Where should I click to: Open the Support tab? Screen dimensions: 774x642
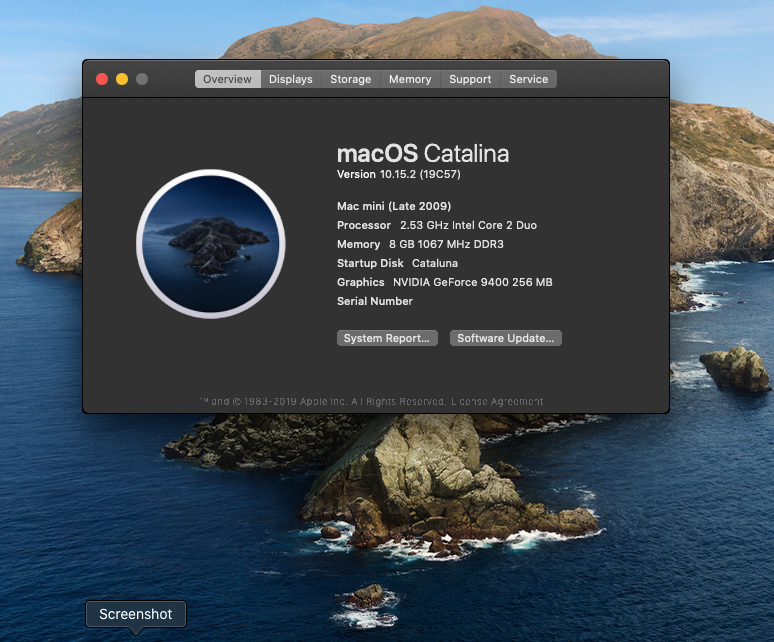coord(470,79)
